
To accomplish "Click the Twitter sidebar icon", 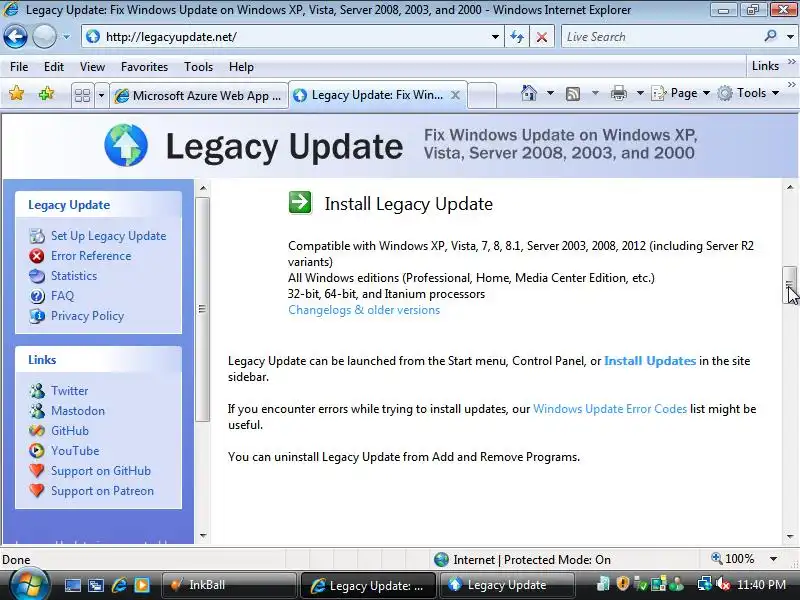I will click(x=37, y=391).
